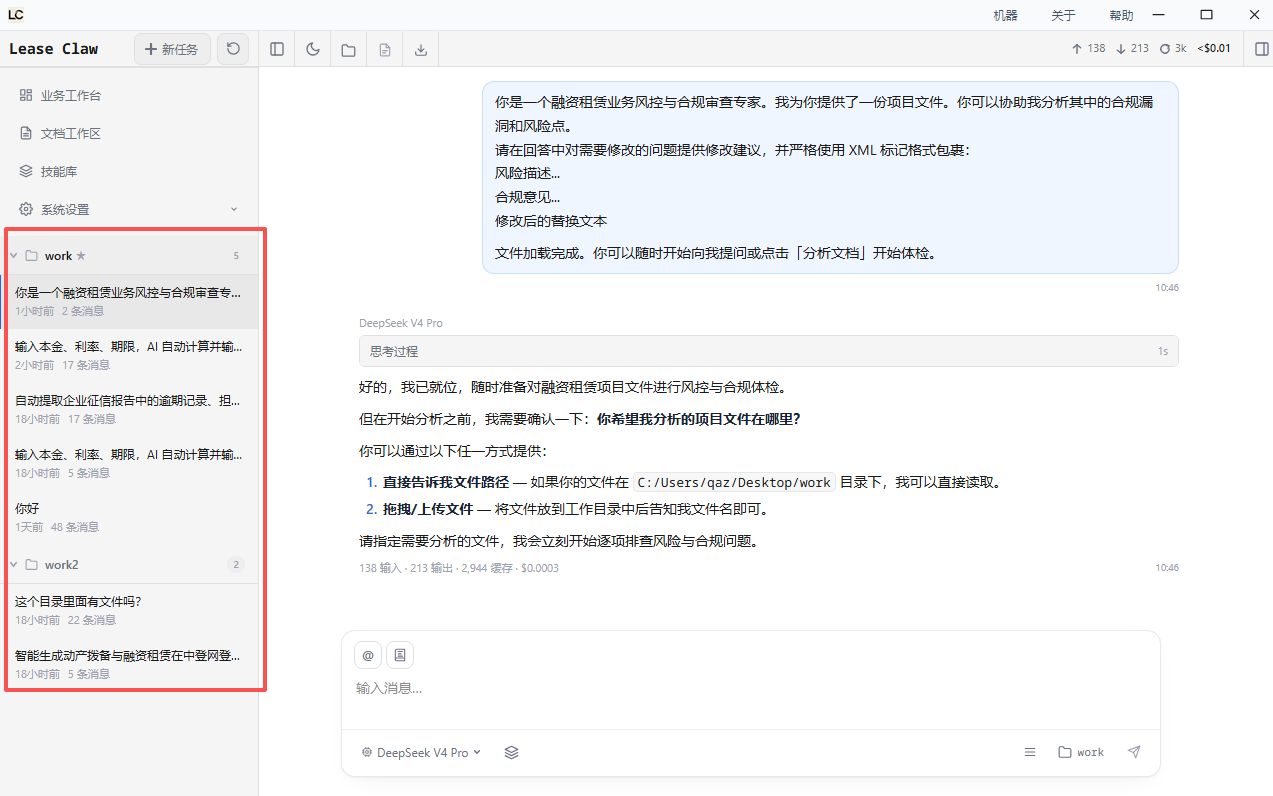
Task: Click the 138 upload token counter
Action: (1088, 48)
